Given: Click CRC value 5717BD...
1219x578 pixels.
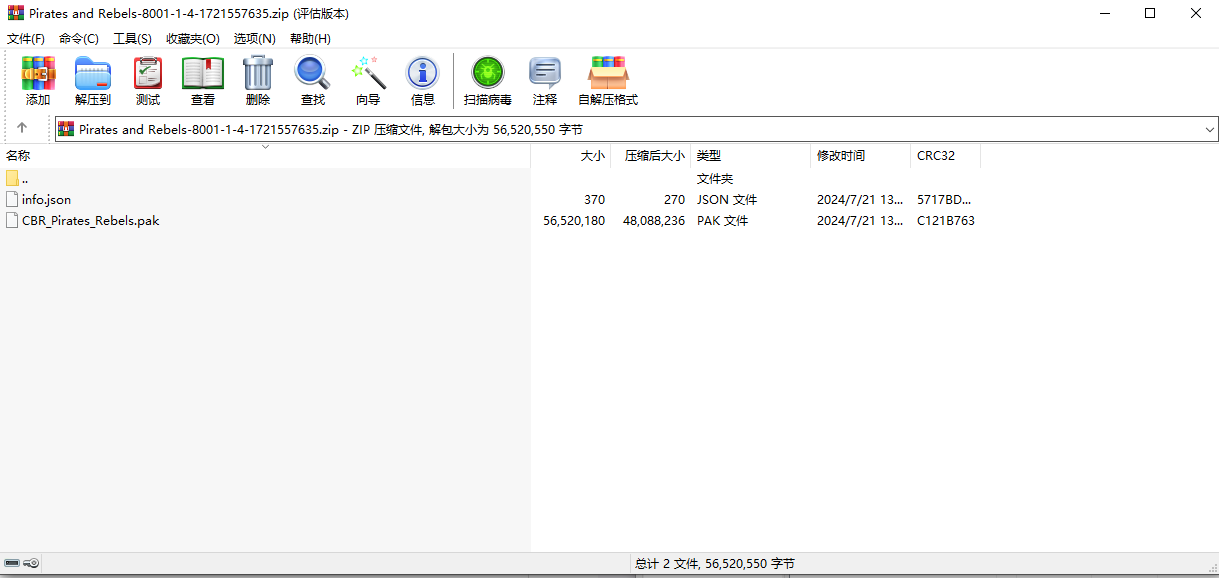Looking at the screenshot, I should tap(944, 199).
